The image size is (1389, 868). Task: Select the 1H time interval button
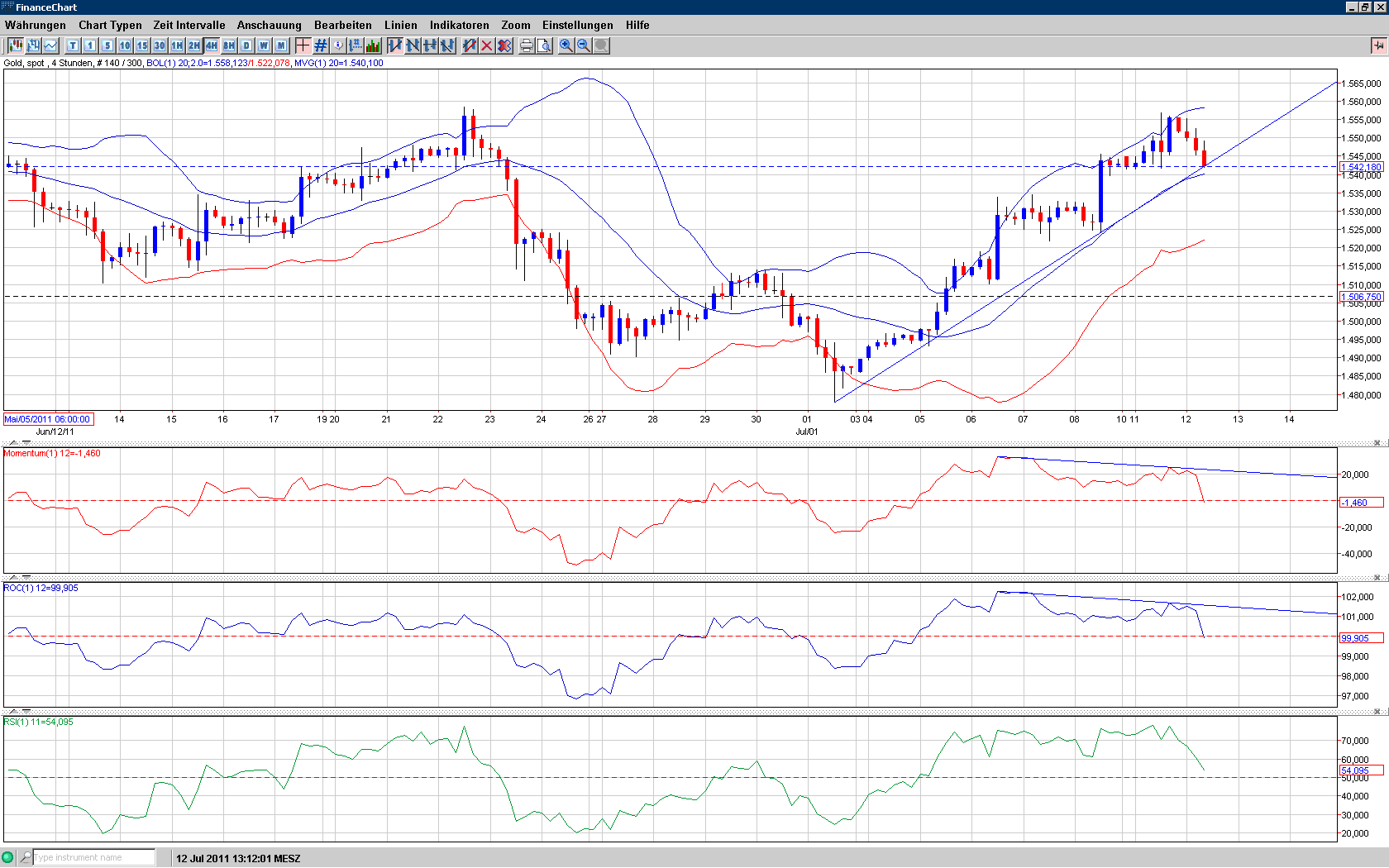pos(177,45)
